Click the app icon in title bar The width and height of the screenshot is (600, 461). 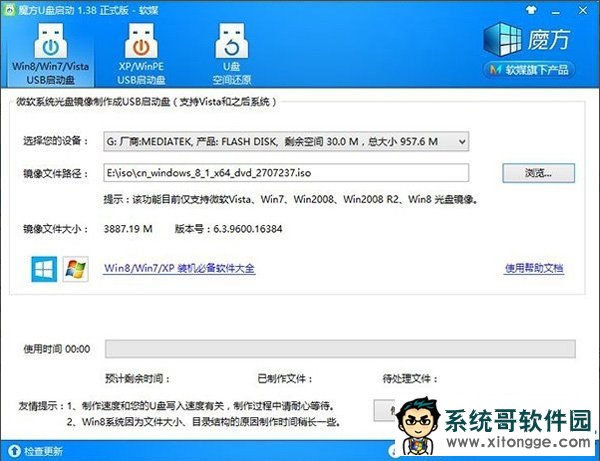pyautogui.click(x=8, y=9)
